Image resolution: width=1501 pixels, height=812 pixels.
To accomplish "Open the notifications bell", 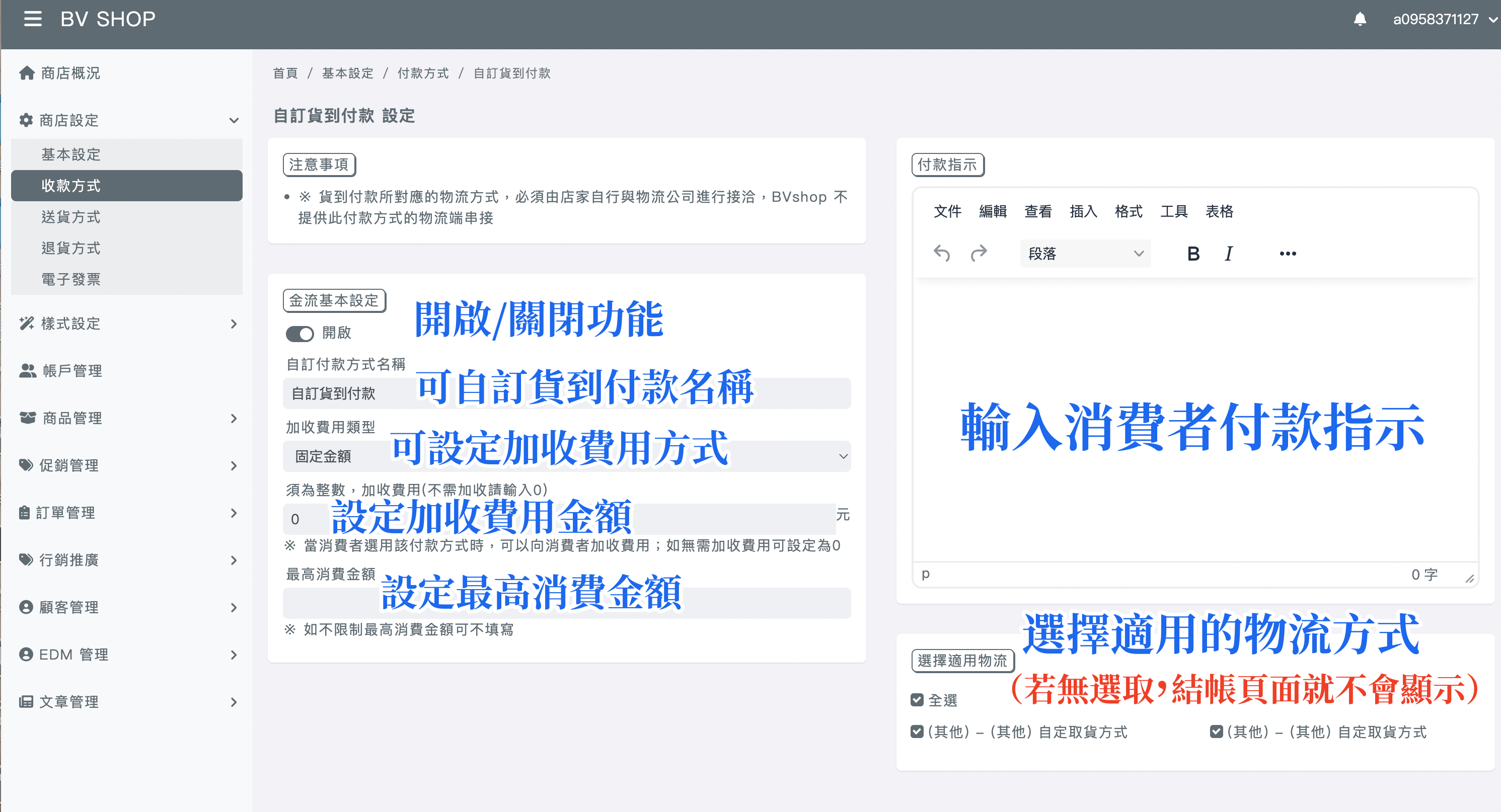I will pos(1360,19).
